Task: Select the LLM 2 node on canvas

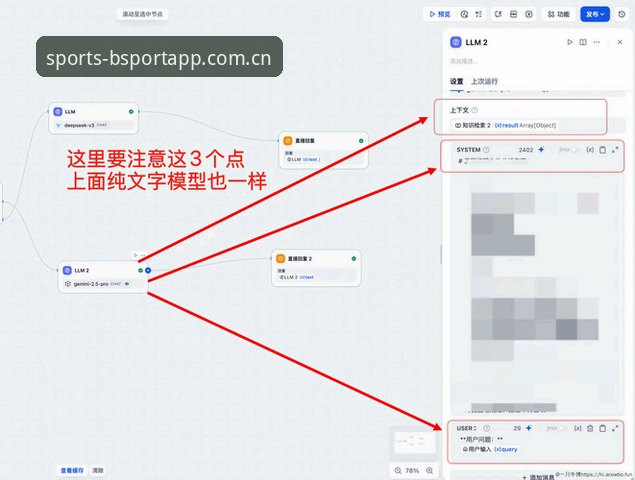Action: point(103,277)
